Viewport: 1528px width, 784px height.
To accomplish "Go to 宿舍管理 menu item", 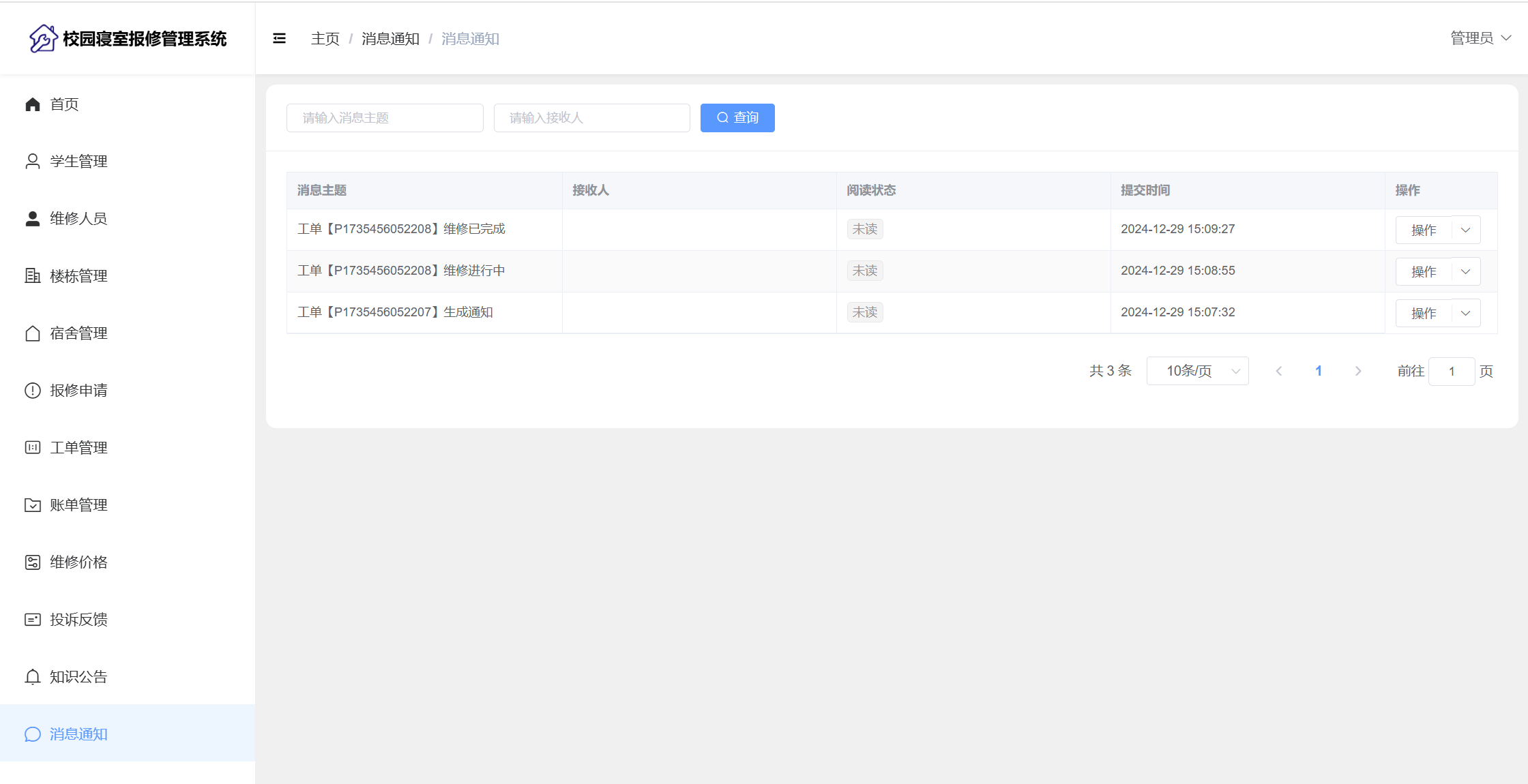I will [x=78, y=333].
